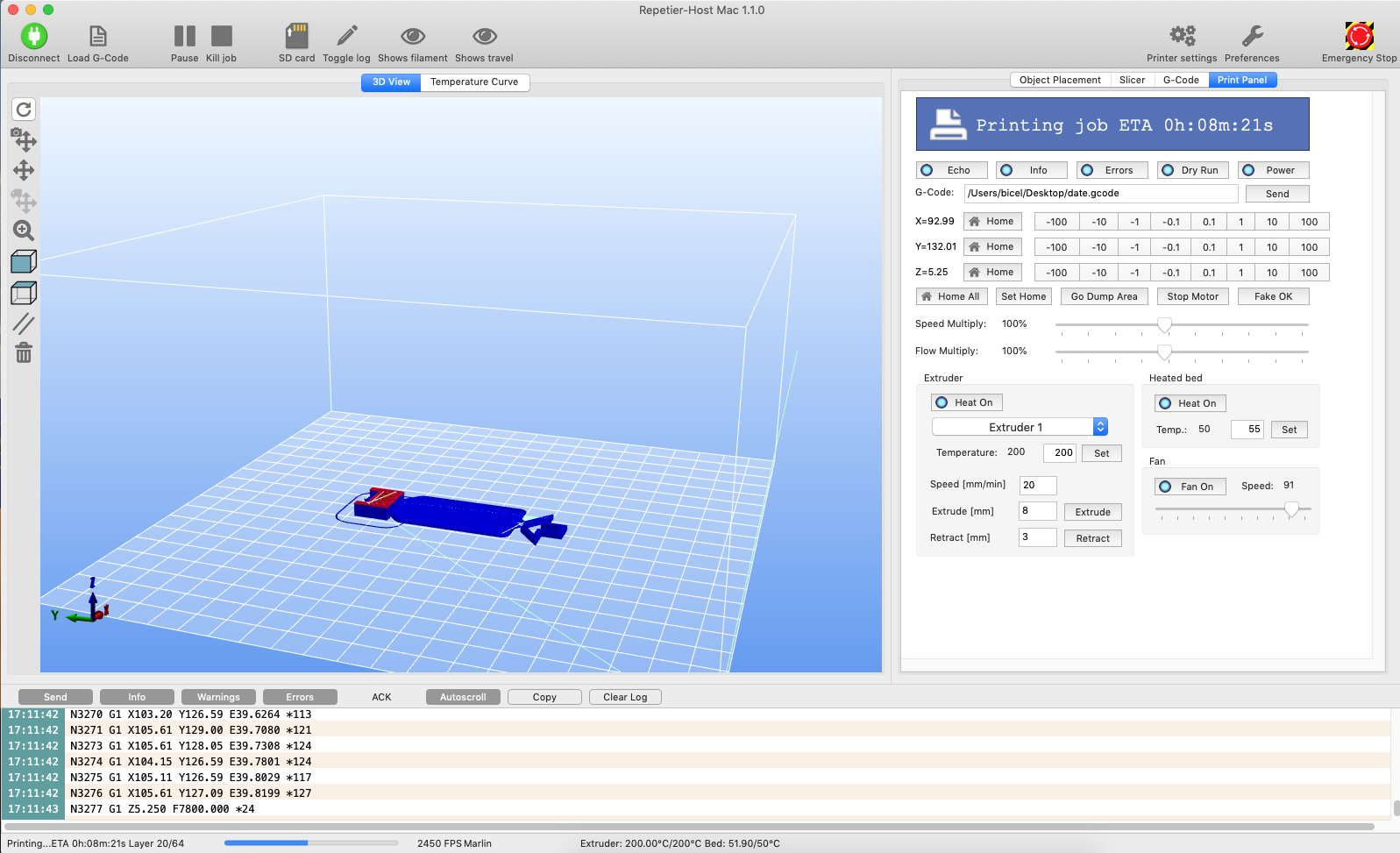Click the Load G-Code icon

point(98,36)
